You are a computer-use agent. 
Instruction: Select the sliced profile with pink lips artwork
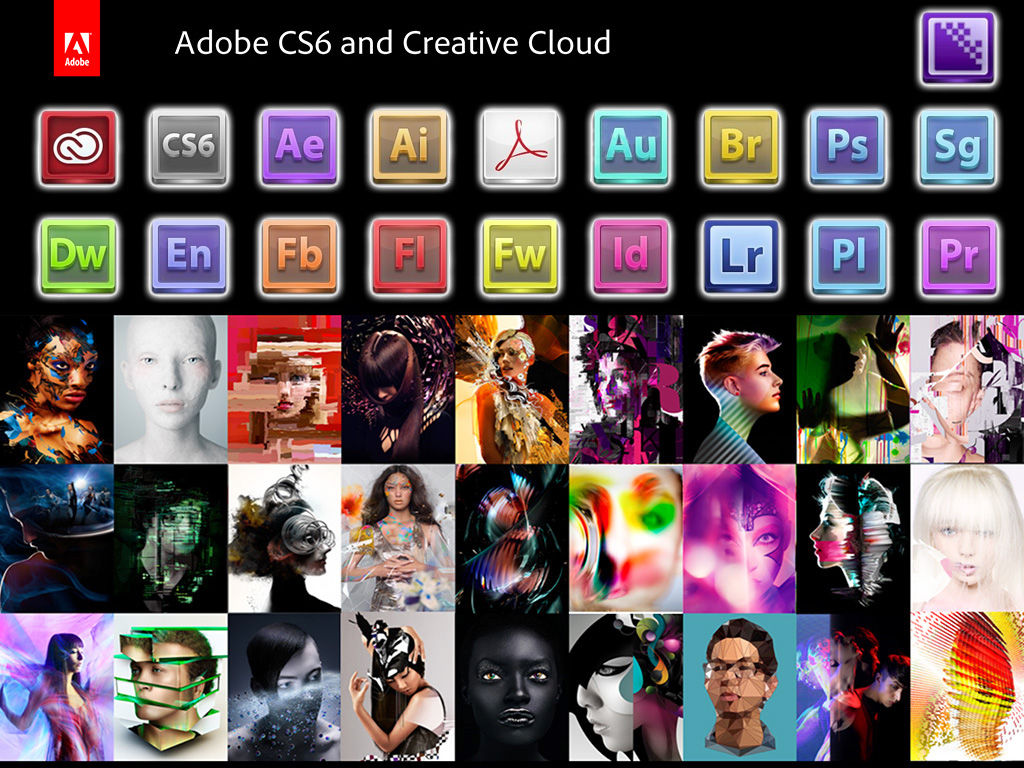(x=853, y=538)
